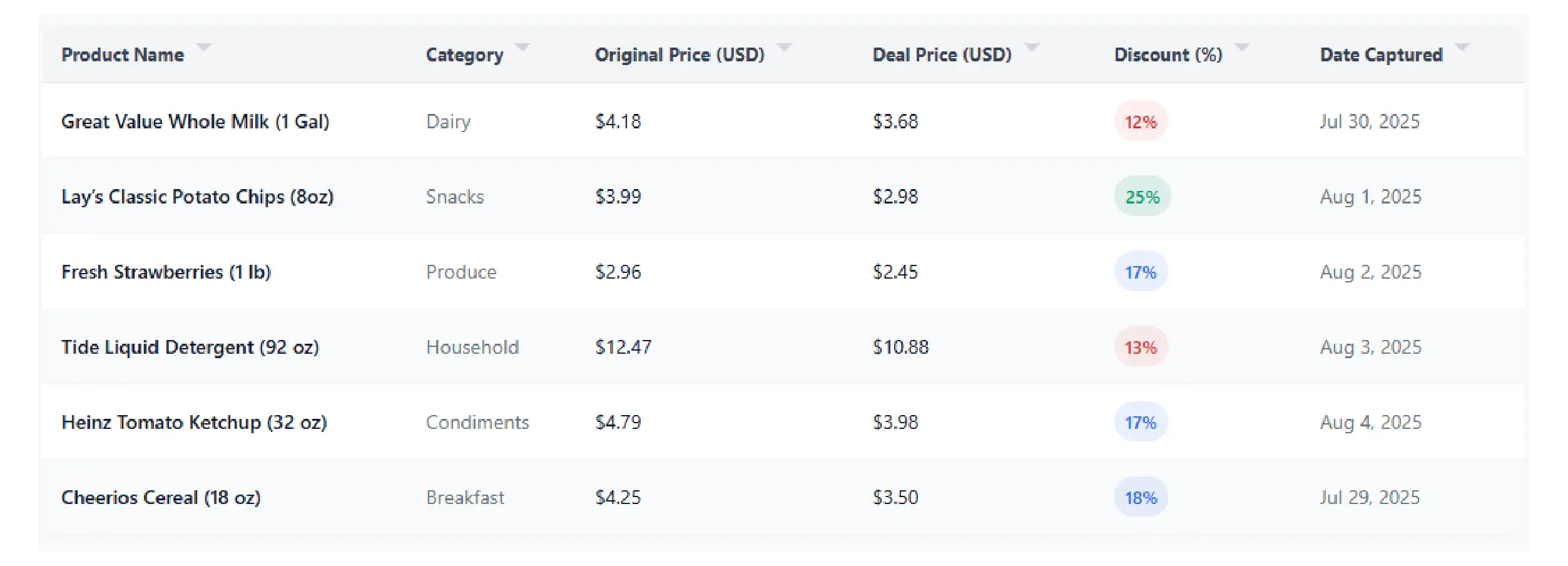Image resolution: width=1568 pixels, height=566 pixels.
Task: Open Product Name column sort dropdown arrow
Action: (204, 48)
